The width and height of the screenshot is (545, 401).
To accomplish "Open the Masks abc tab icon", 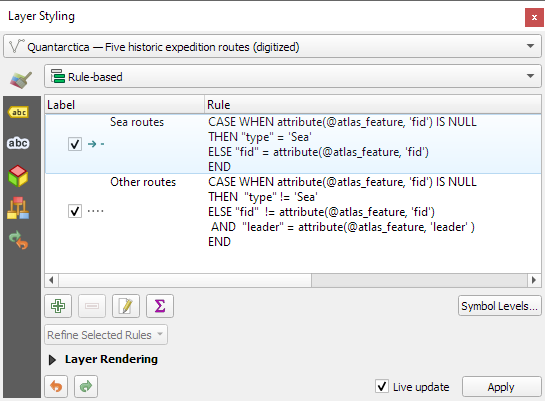I will (x=18, y=143).
